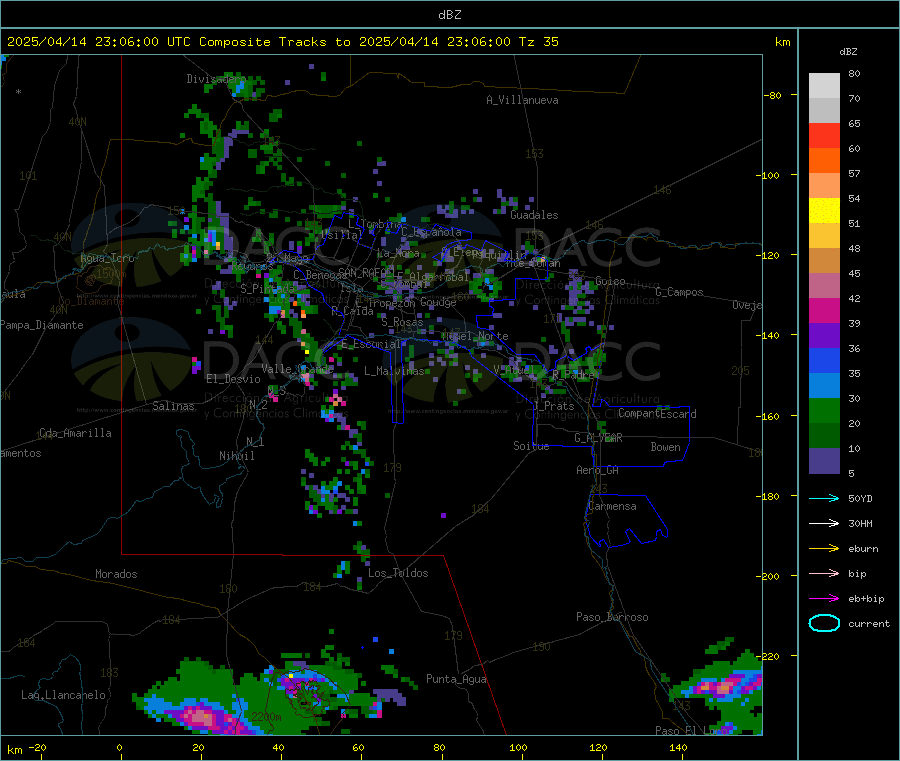
Task: Pick the light blue 30-35 dBZ swatch
Action: point(824,386)
